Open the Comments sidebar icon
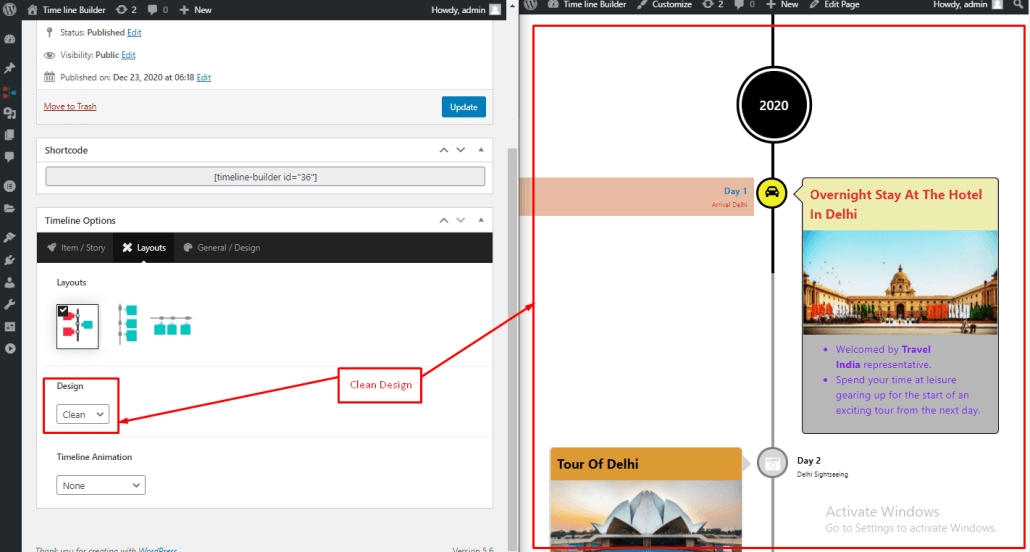 (x=9, y=156)
